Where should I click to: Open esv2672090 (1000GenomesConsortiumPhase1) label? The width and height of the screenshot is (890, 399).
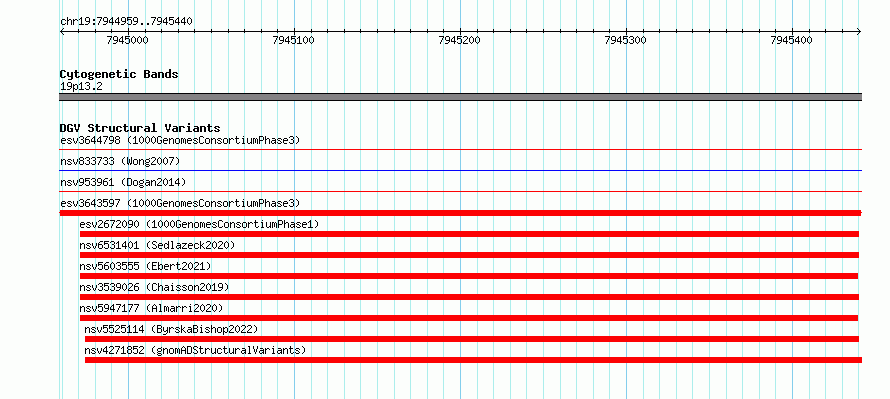pyautogui.click(x=199, y=224)
